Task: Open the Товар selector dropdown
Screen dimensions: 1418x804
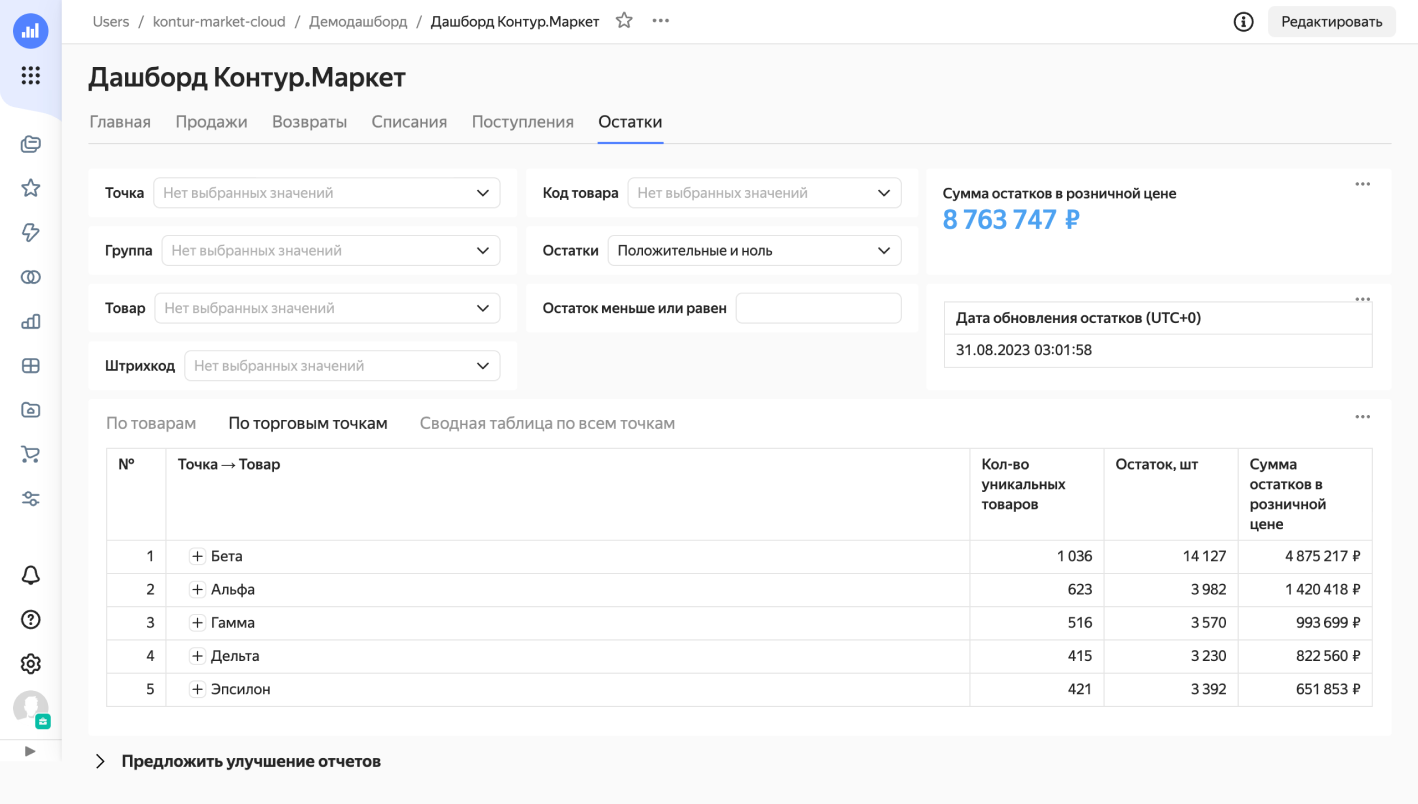Action: click(327, 308)
